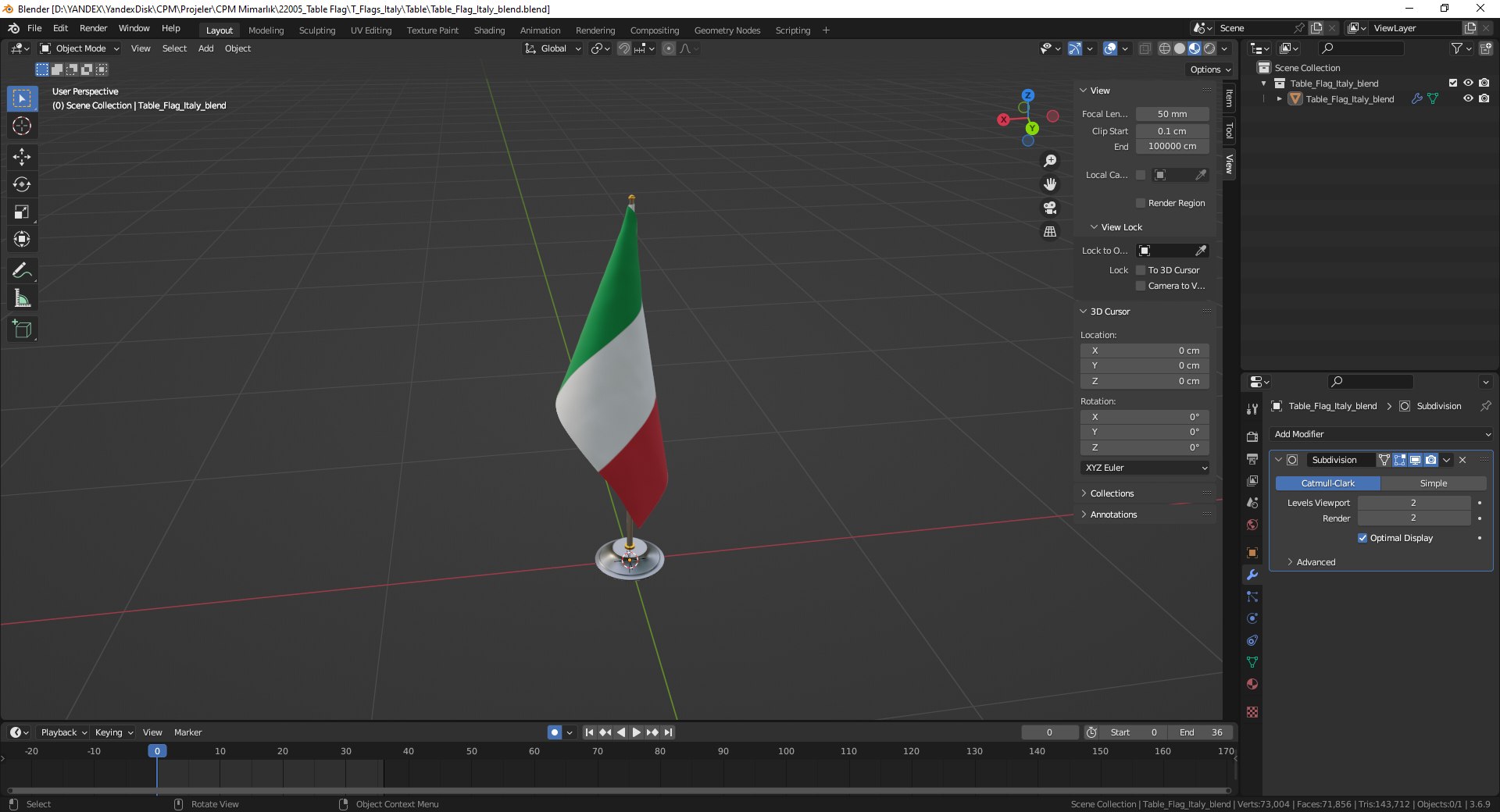Select the Rotate tool
The width and height of the screenshot is (1500, 812).
[22, 184]
